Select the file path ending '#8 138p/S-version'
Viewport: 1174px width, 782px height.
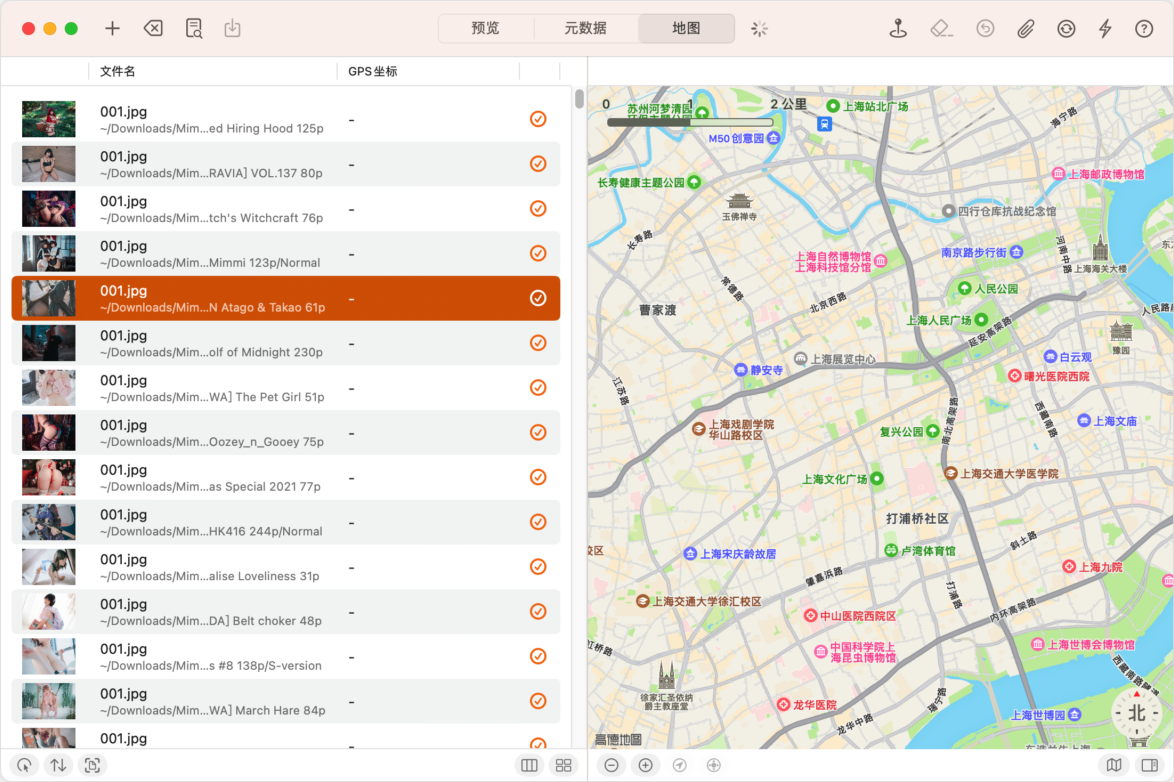pyautogui.click(x=211, y=666)
